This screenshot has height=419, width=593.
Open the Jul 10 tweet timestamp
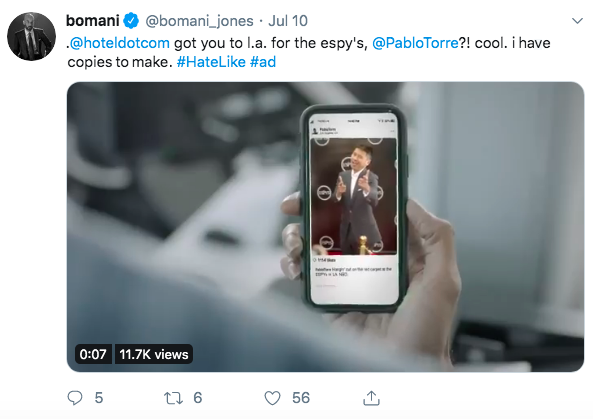pos(288,21)
